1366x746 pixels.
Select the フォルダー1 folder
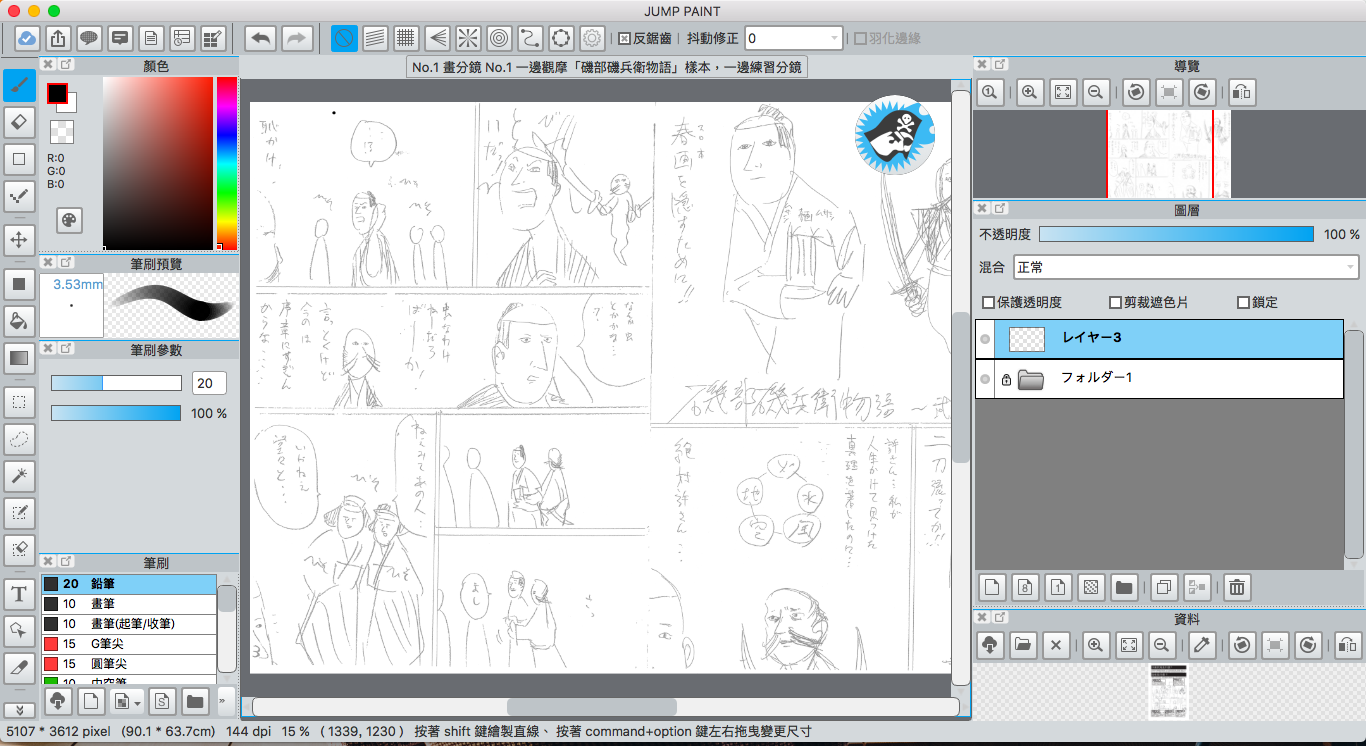pyautogui.click(x=1159, y=379)
